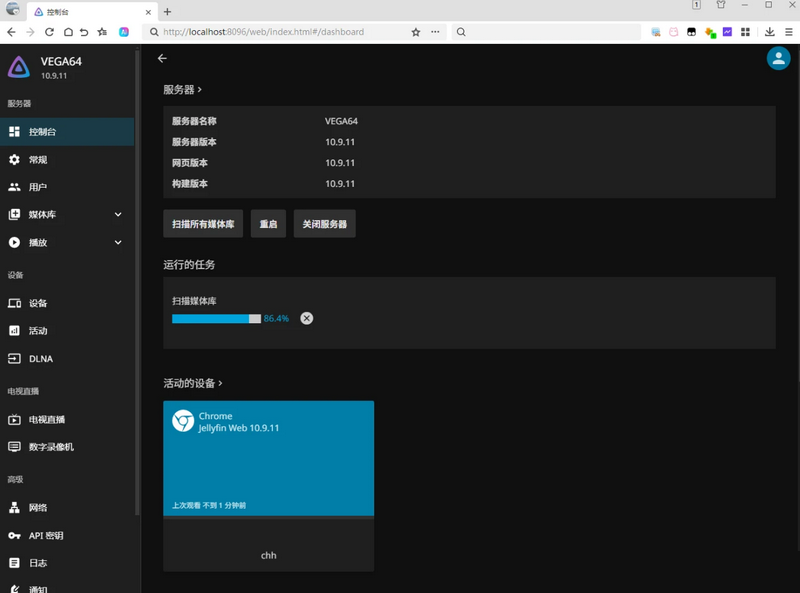800x593 pixels.
Task: Bookmark page with address bar star
Action: (416, 32)
